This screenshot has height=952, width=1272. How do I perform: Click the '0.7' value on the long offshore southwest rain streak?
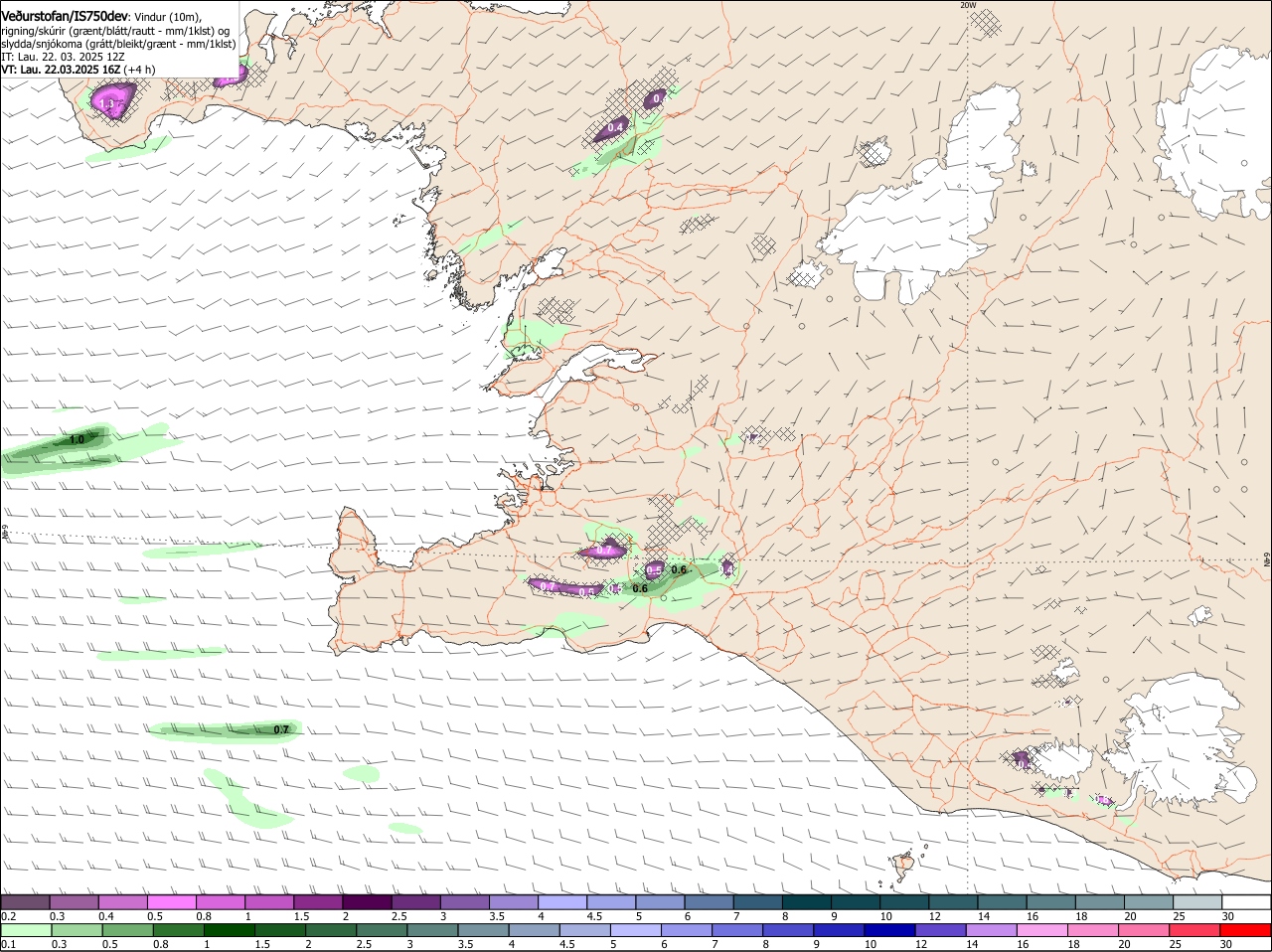[281, 729]
